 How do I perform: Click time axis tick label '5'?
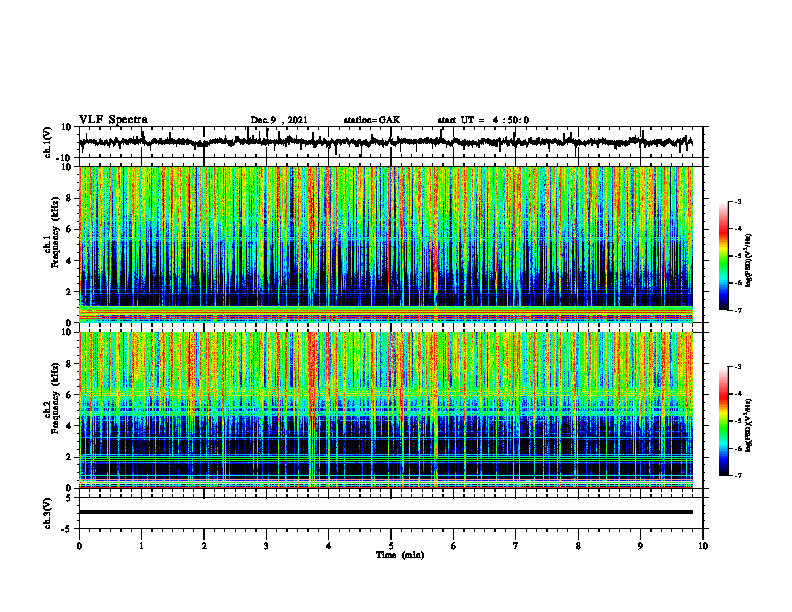click(391, 546)
